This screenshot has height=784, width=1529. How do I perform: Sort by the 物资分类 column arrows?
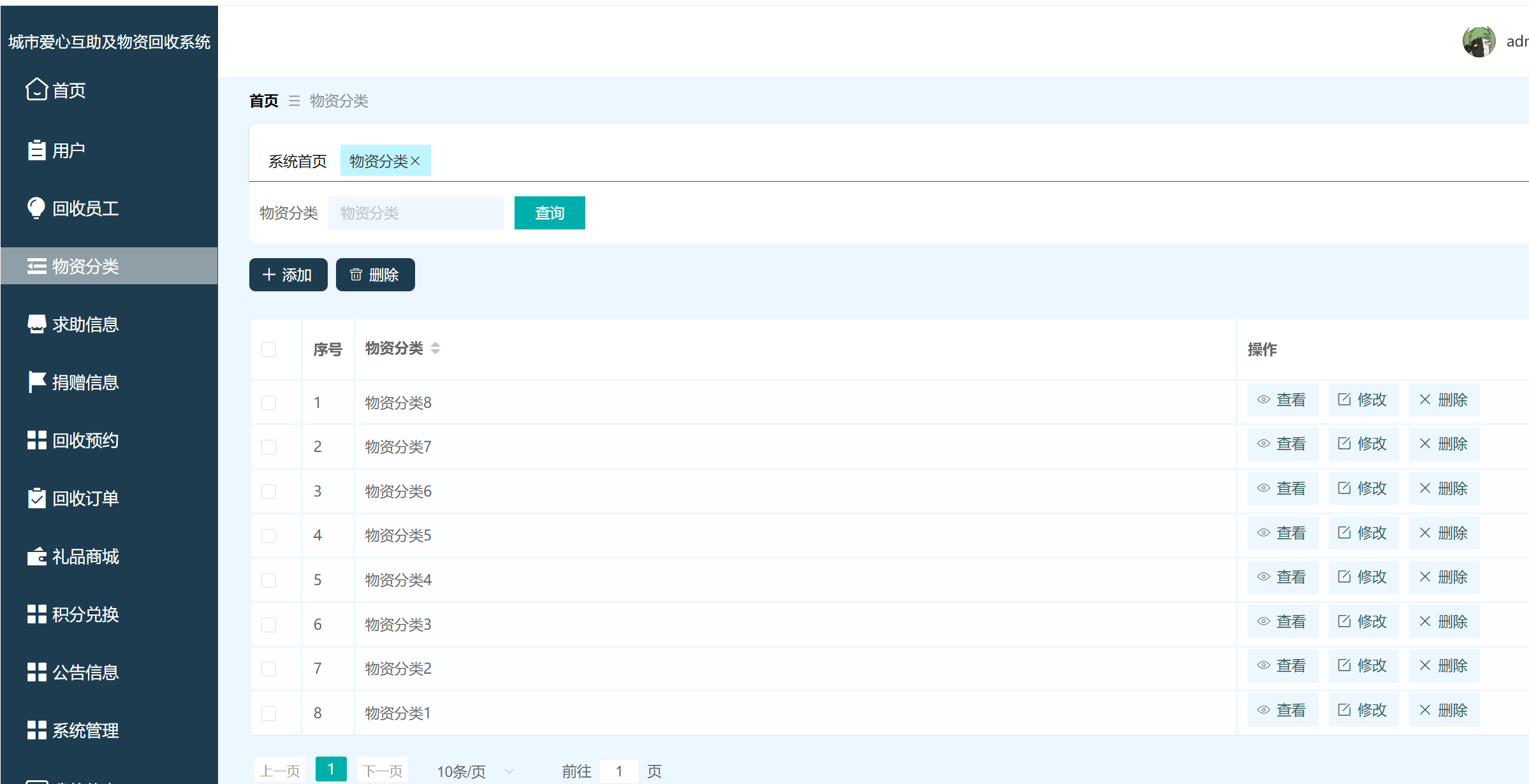coord(435,348)
